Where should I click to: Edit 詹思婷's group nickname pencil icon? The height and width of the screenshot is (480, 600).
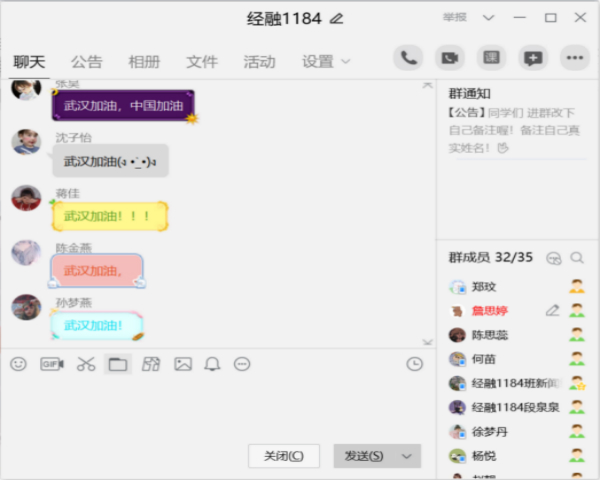(552, 310)
